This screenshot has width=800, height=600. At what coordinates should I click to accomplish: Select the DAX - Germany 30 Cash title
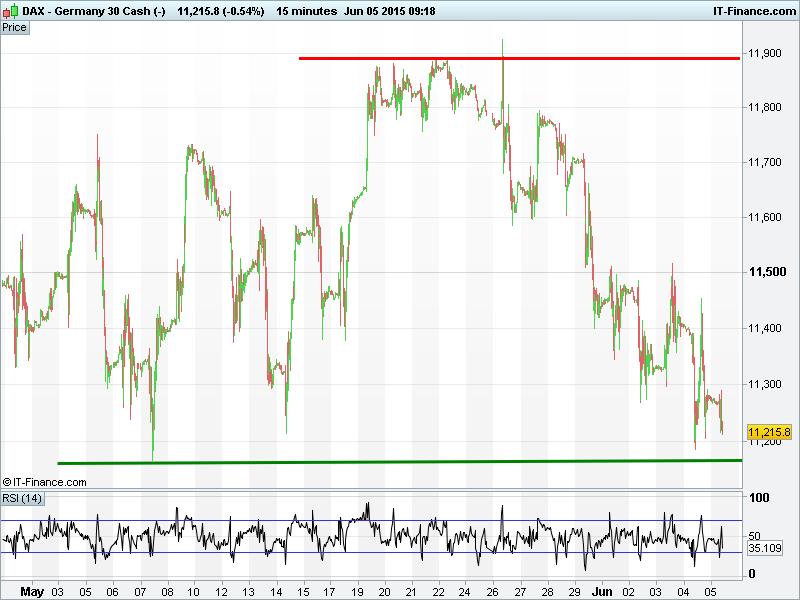93,10
